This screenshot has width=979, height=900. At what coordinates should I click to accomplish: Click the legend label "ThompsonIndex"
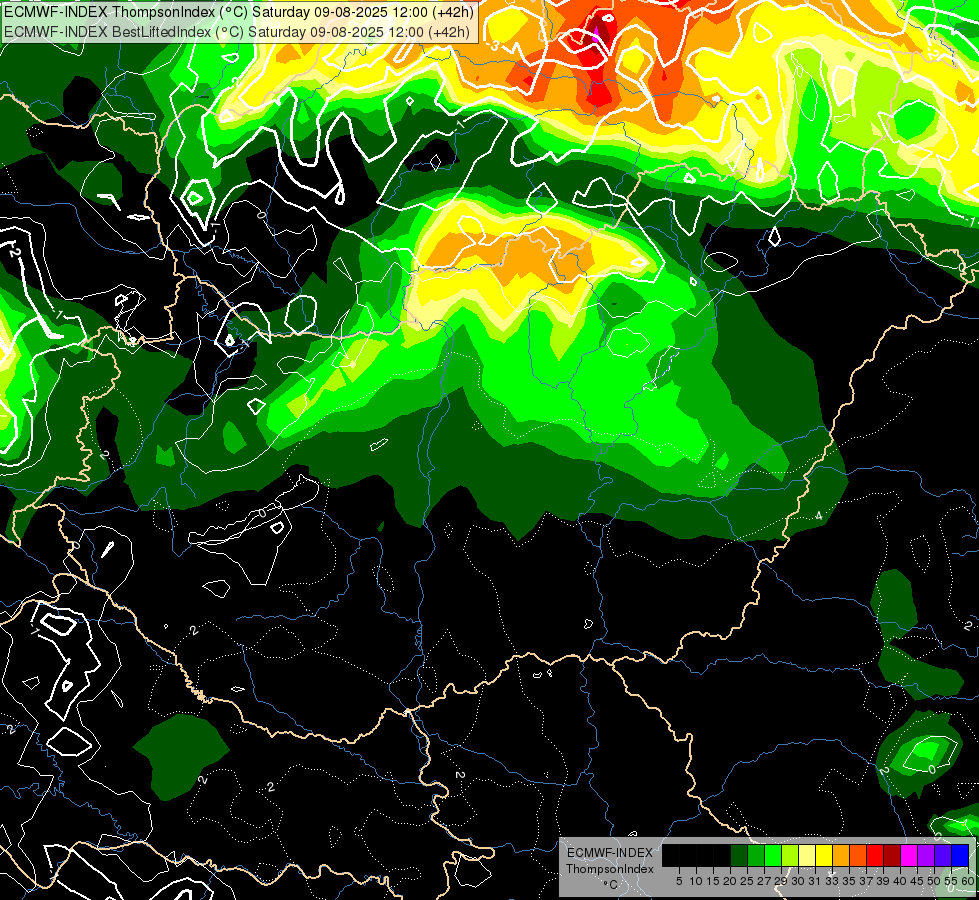(610, 869)
